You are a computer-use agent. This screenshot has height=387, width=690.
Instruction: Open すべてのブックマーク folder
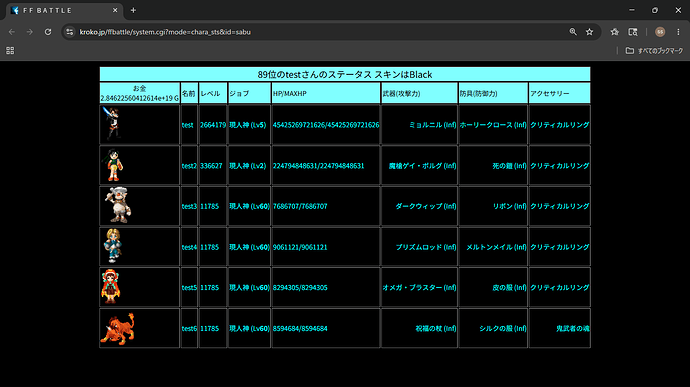coord(654,51)
